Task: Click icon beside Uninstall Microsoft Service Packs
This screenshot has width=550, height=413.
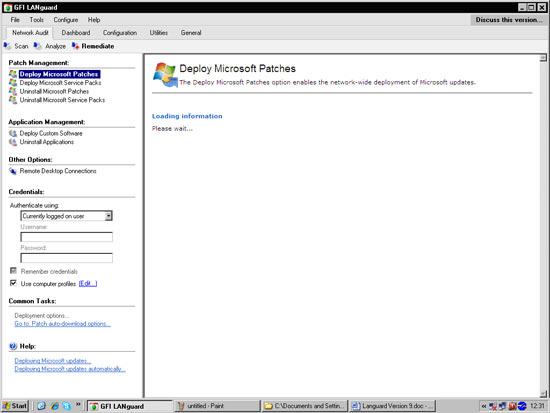Action: pos(13,100)
